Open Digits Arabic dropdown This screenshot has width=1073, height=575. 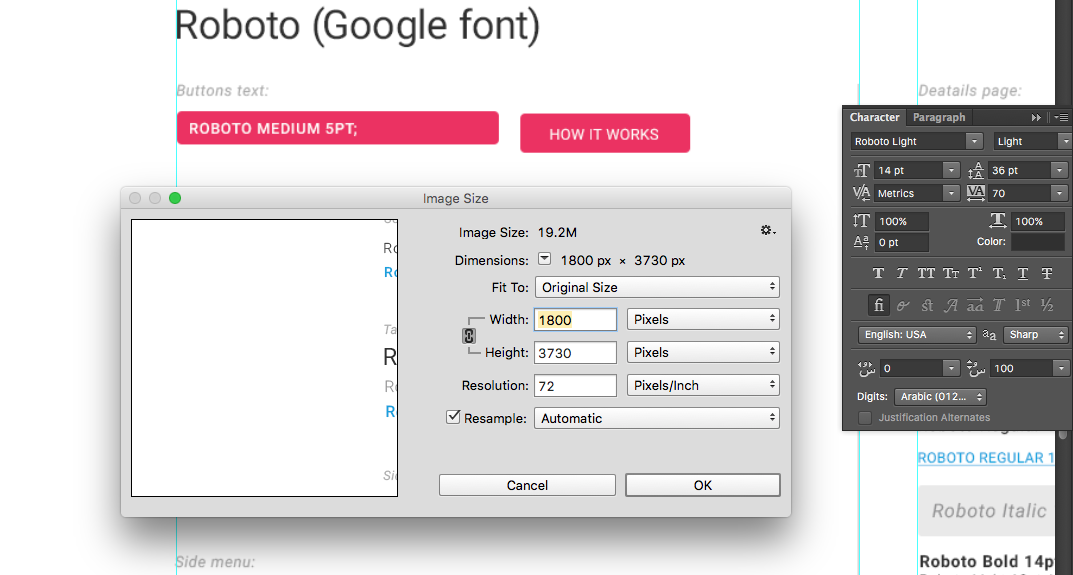(940, 396)
